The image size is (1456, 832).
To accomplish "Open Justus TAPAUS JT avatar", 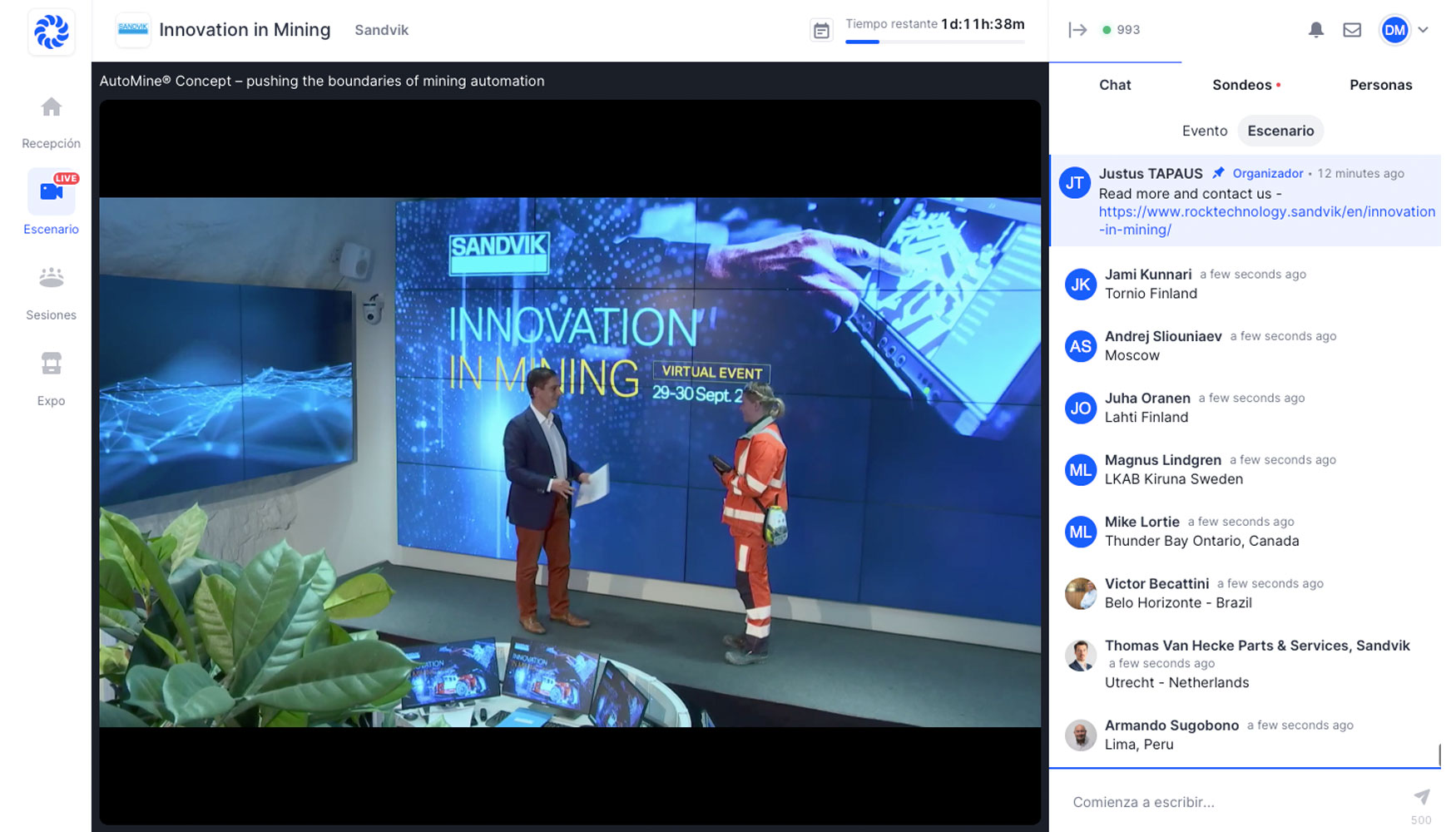I will click(x=1074, y=182).
